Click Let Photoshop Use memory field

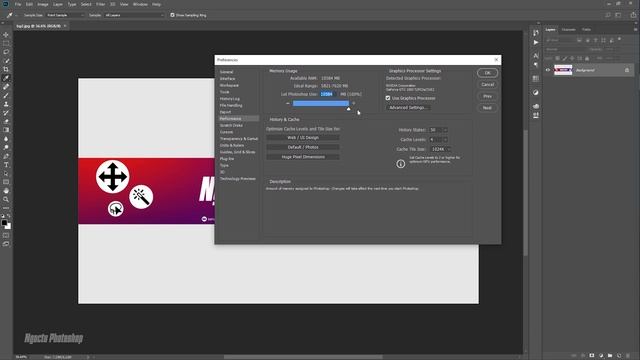tap(328, 94)
